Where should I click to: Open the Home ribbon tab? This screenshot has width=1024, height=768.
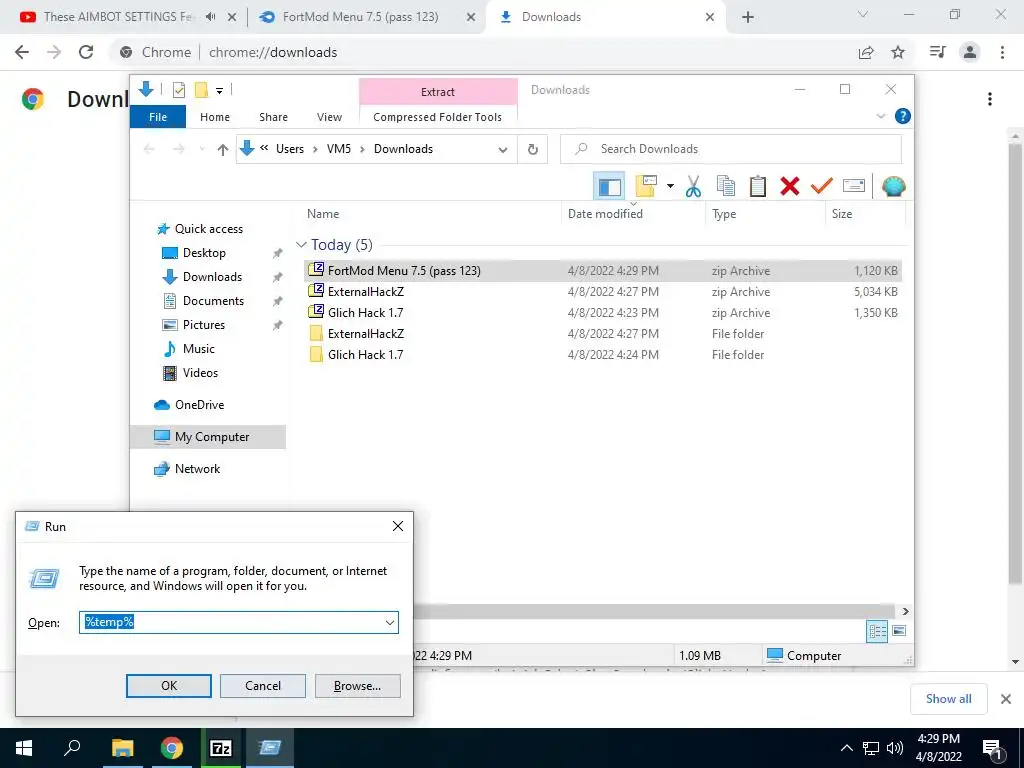coord(215,117)
